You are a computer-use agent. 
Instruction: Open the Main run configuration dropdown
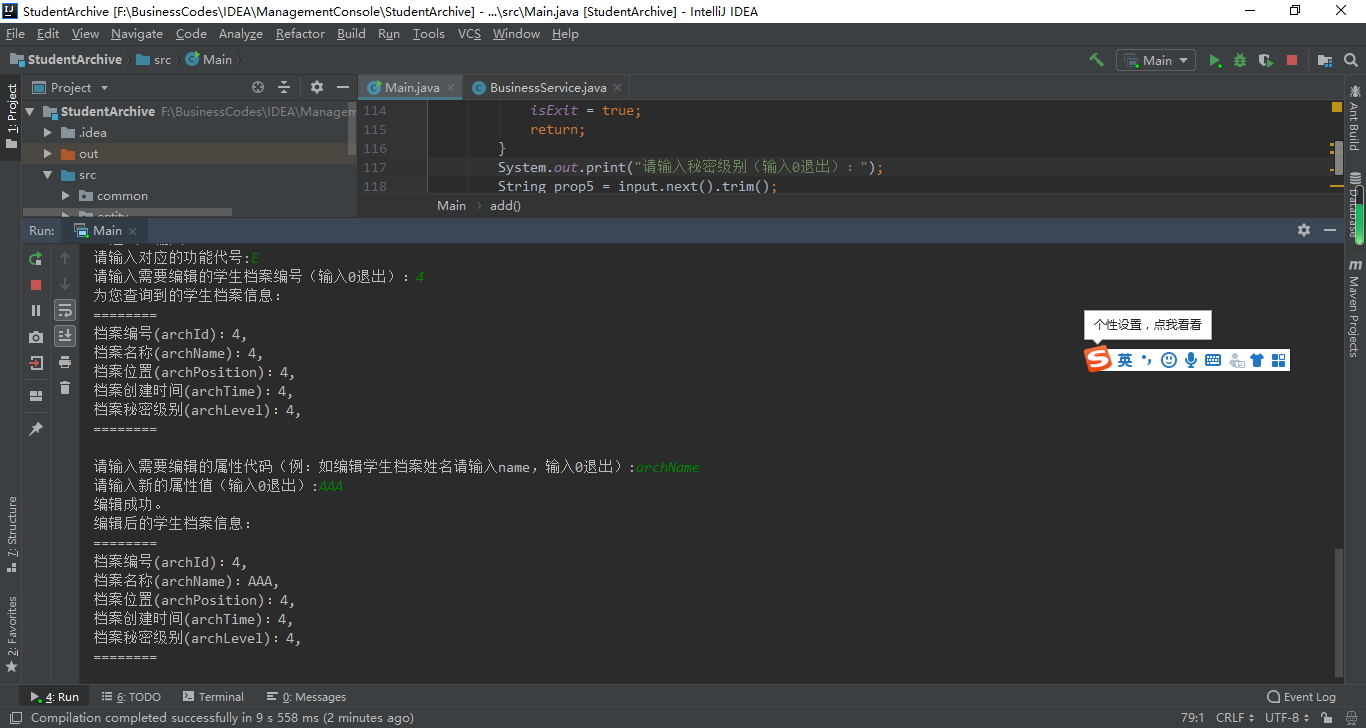1156,60
